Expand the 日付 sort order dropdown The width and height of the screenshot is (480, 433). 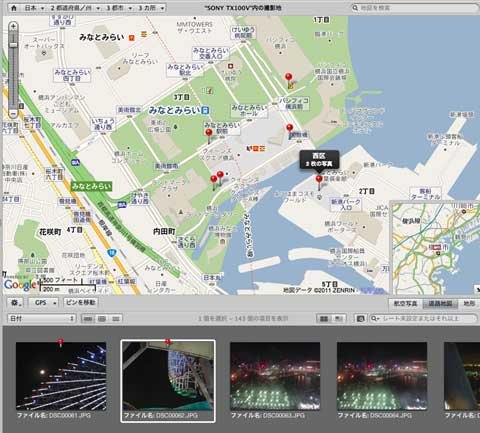click(41, 319)
